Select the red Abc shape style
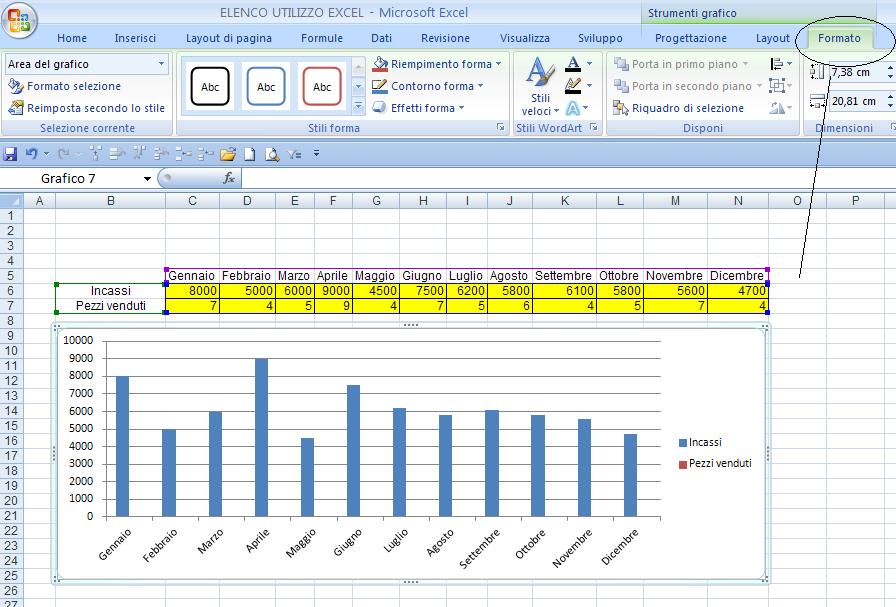The width and height of the screenshot is (896, 607). pos(322,85)
